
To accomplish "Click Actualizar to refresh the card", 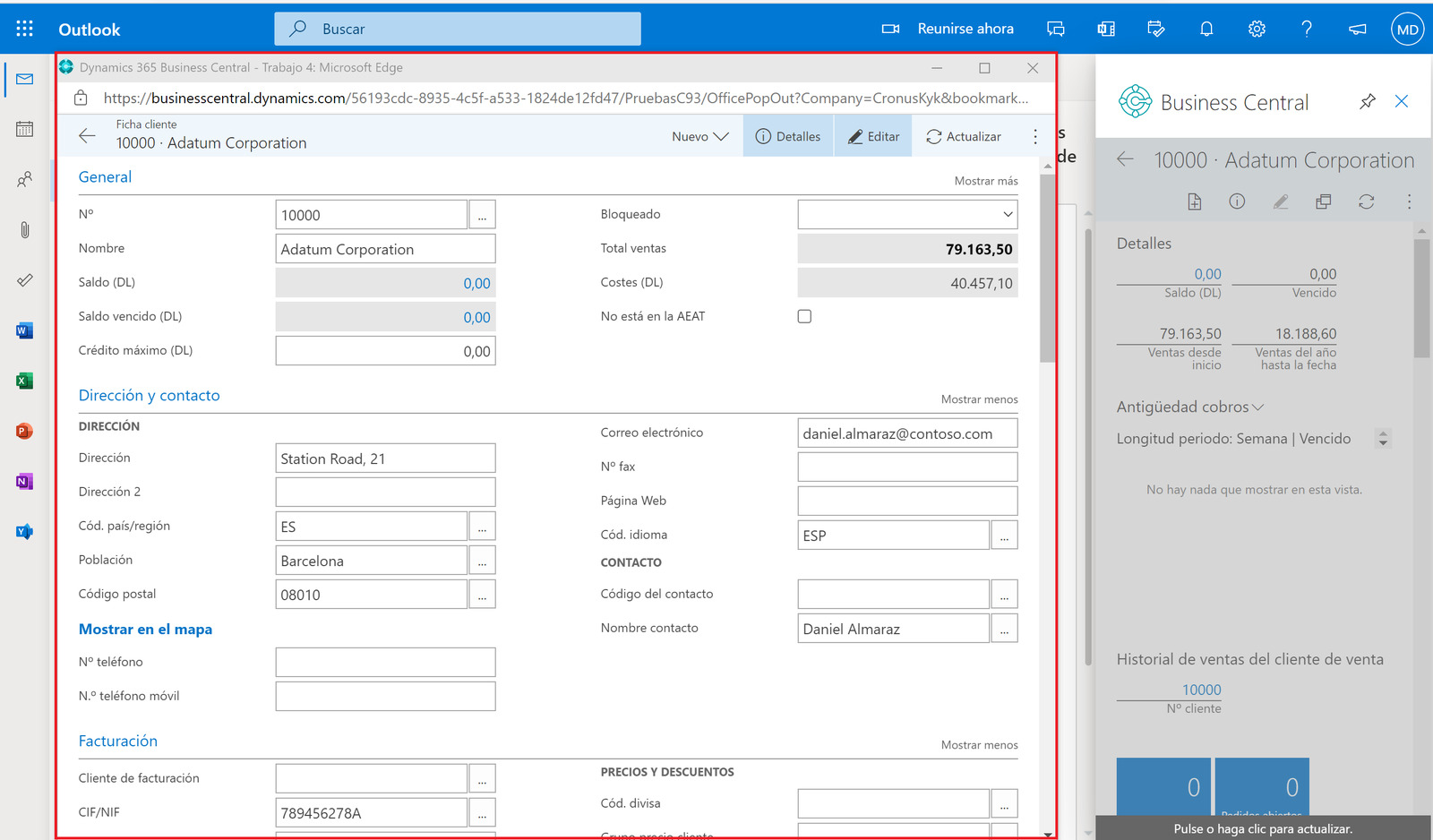I will [964, 136].
